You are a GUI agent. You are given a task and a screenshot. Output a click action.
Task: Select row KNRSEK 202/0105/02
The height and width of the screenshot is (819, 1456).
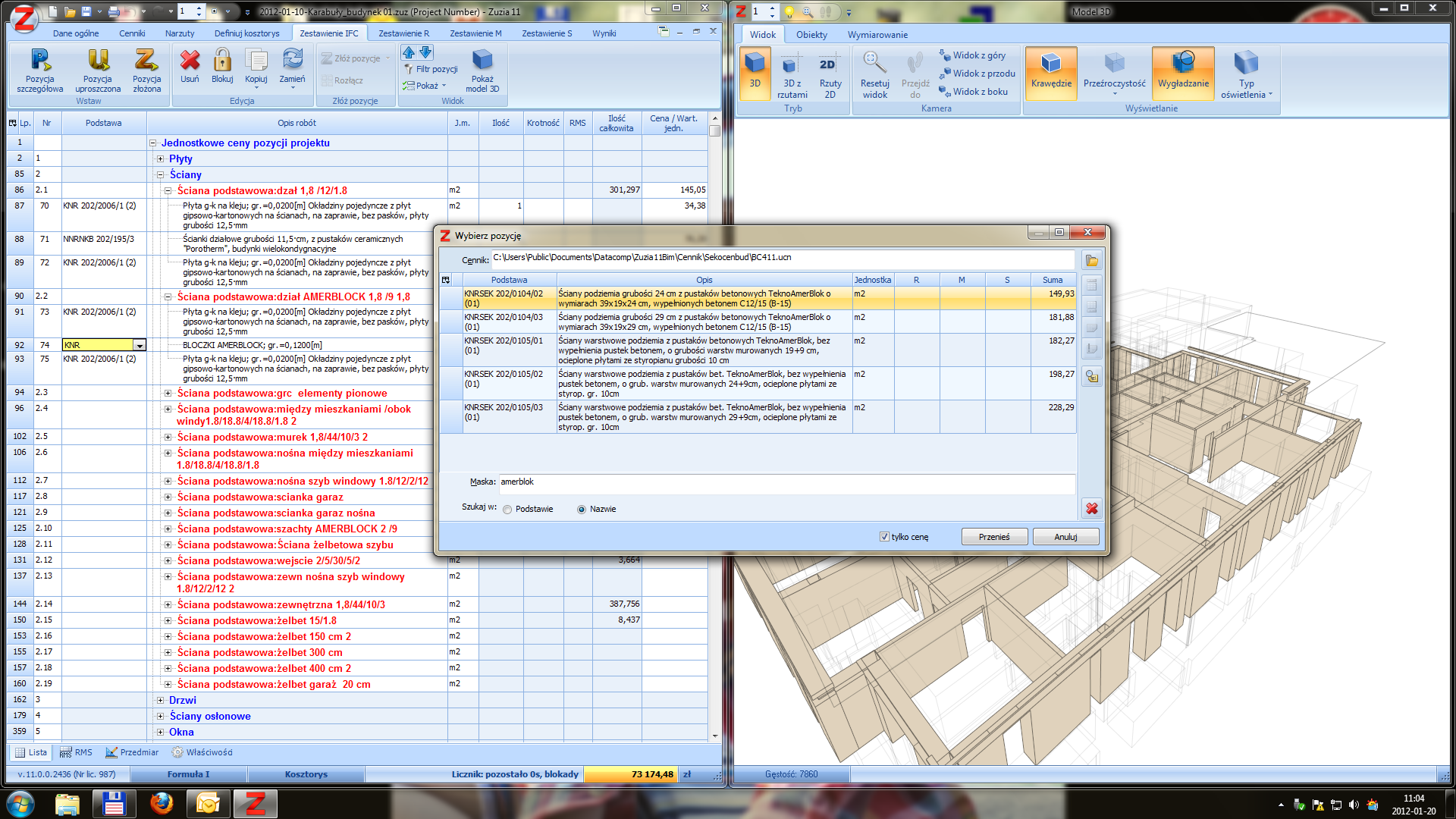pos(758,384)
